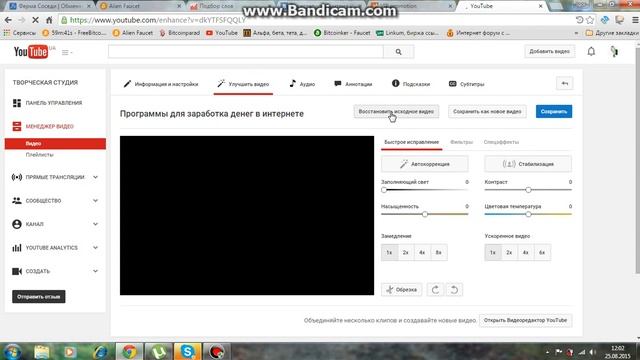Click the browser reload/stop button
Screen dimensions: 640x360
(x=35, y=20)
